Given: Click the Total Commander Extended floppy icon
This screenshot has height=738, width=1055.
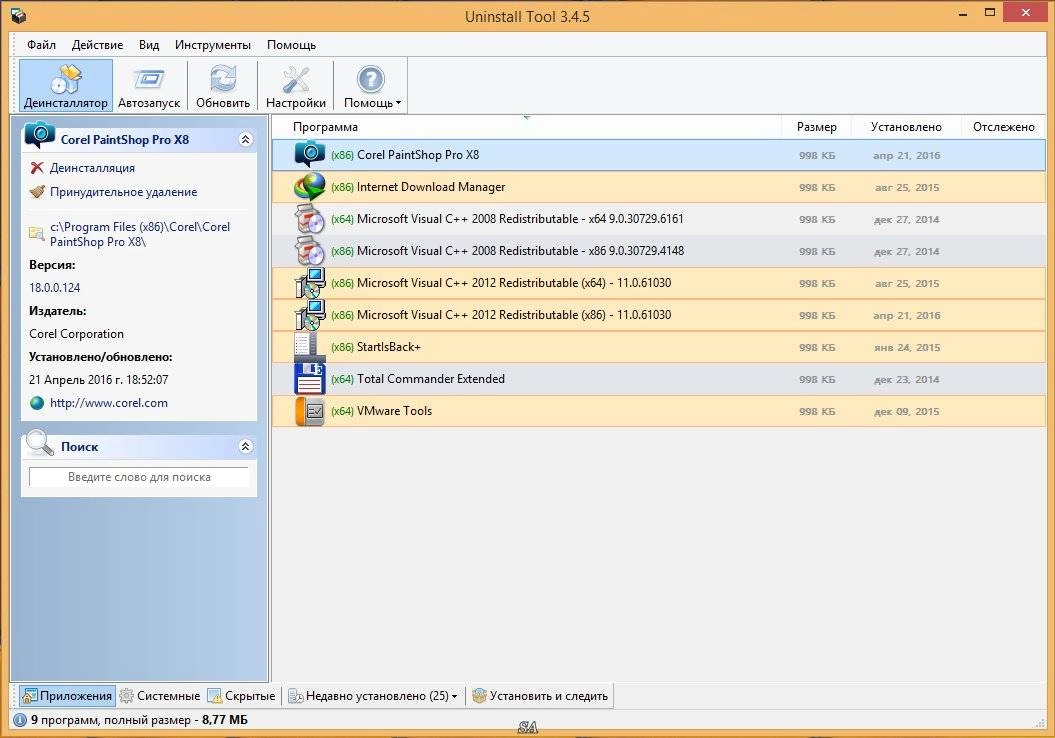Looking at the screenshot, I should click(x=310, y=379).
